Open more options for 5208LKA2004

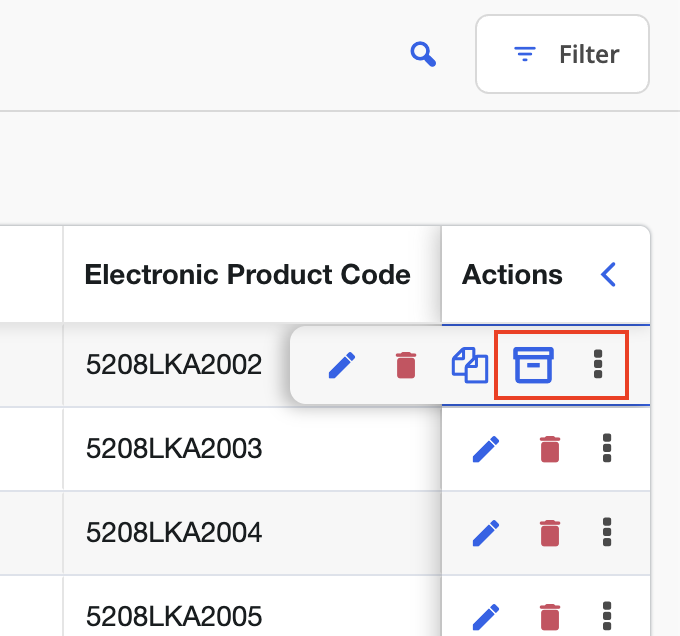[607, 532]
